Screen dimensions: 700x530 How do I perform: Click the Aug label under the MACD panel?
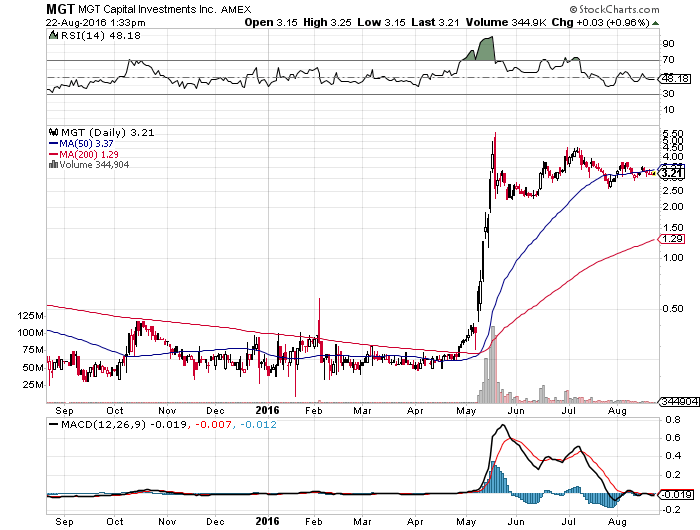click(x=617, y=522)
